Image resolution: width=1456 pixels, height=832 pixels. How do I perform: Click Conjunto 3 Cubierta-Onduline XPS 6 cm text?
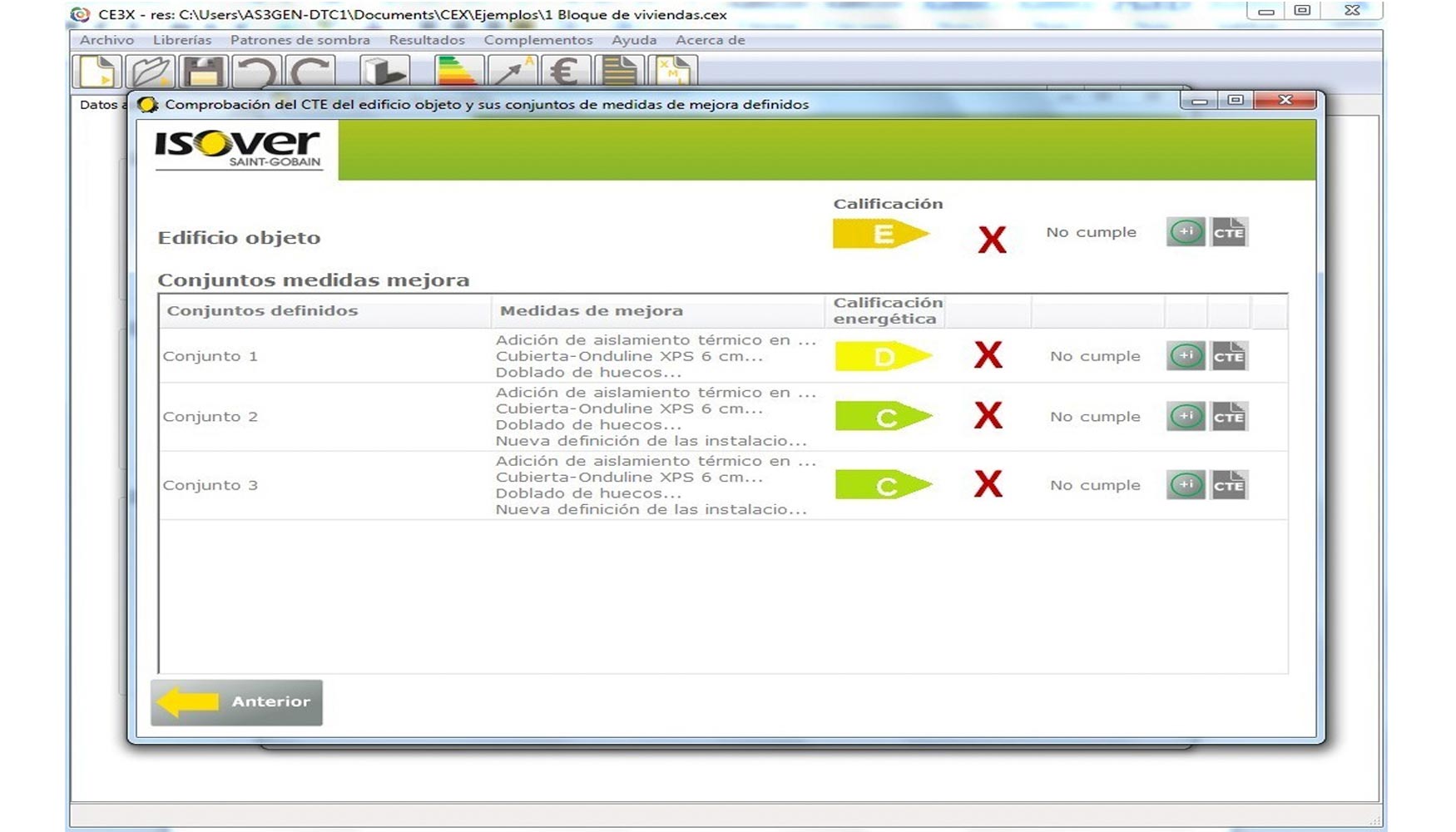(629, 478)
